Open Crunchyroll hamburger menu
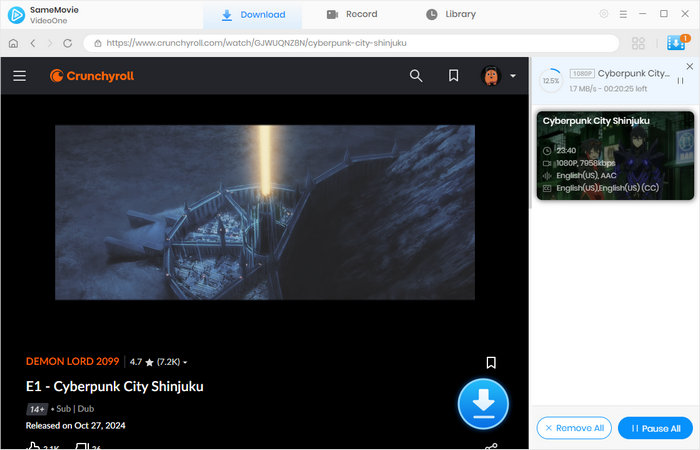The width and height of the screenshot is (700, 450). pos(19,76)
